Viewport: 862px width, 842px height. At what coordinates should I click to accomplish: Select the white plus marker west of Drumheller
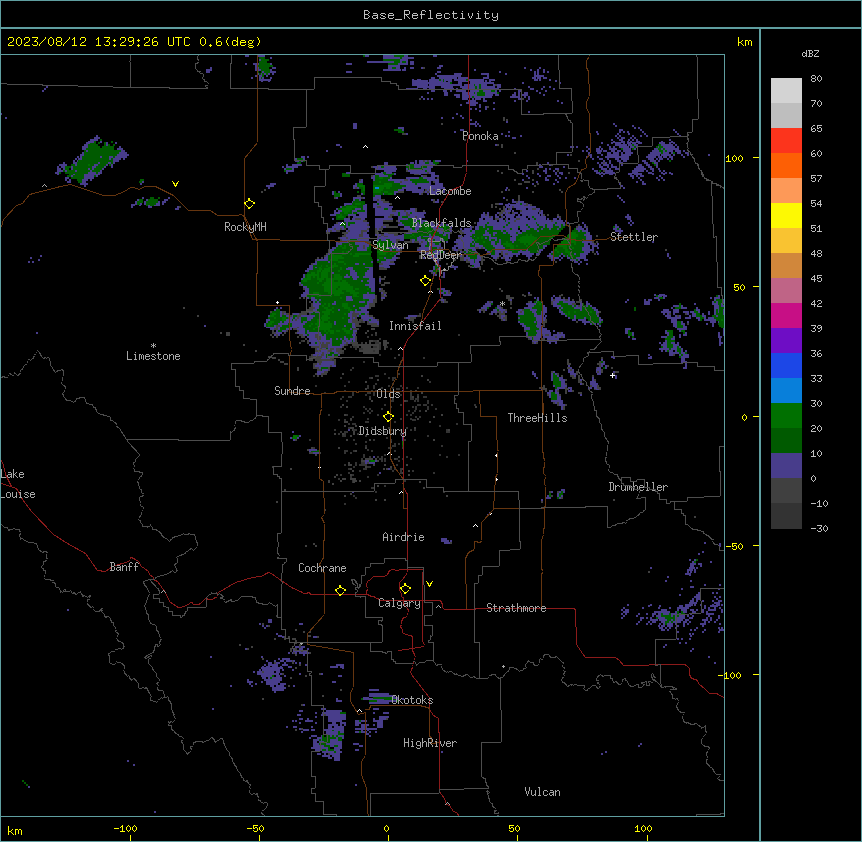pos(612,375)
